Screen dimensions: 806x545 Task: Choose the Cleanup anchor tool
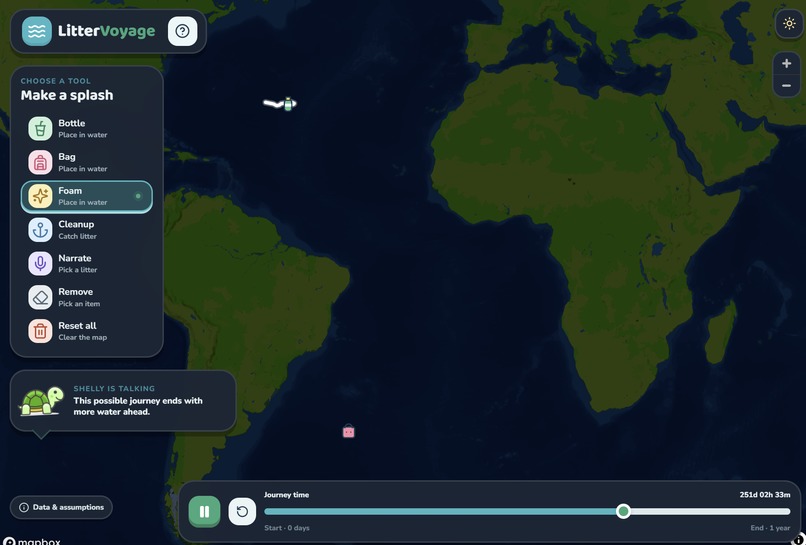(86, 230)
